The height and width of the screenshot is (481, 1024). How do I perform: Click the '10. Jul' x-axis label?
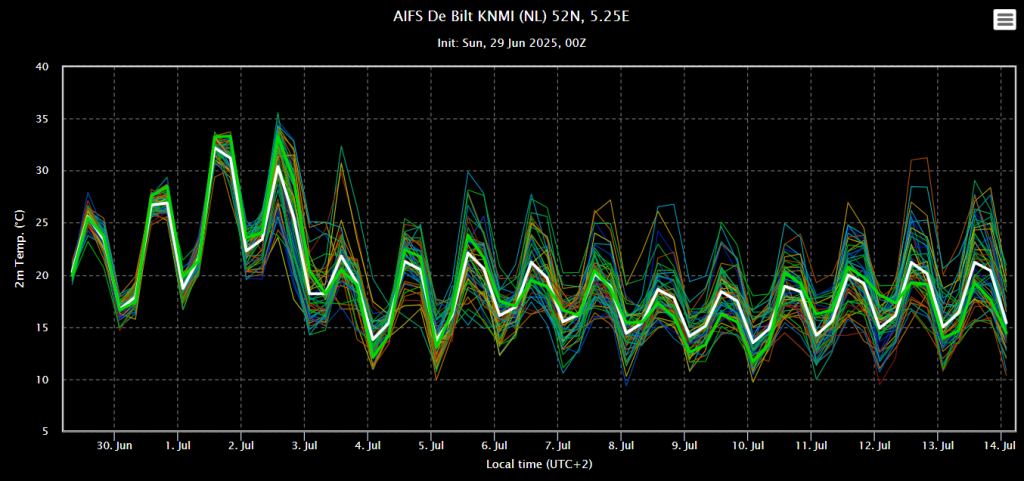click(x=748, y=446)
